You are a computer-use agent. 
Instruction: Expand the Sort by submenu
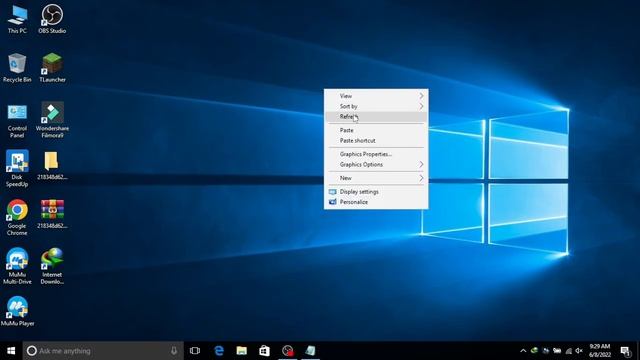click(x=376, y=106)
